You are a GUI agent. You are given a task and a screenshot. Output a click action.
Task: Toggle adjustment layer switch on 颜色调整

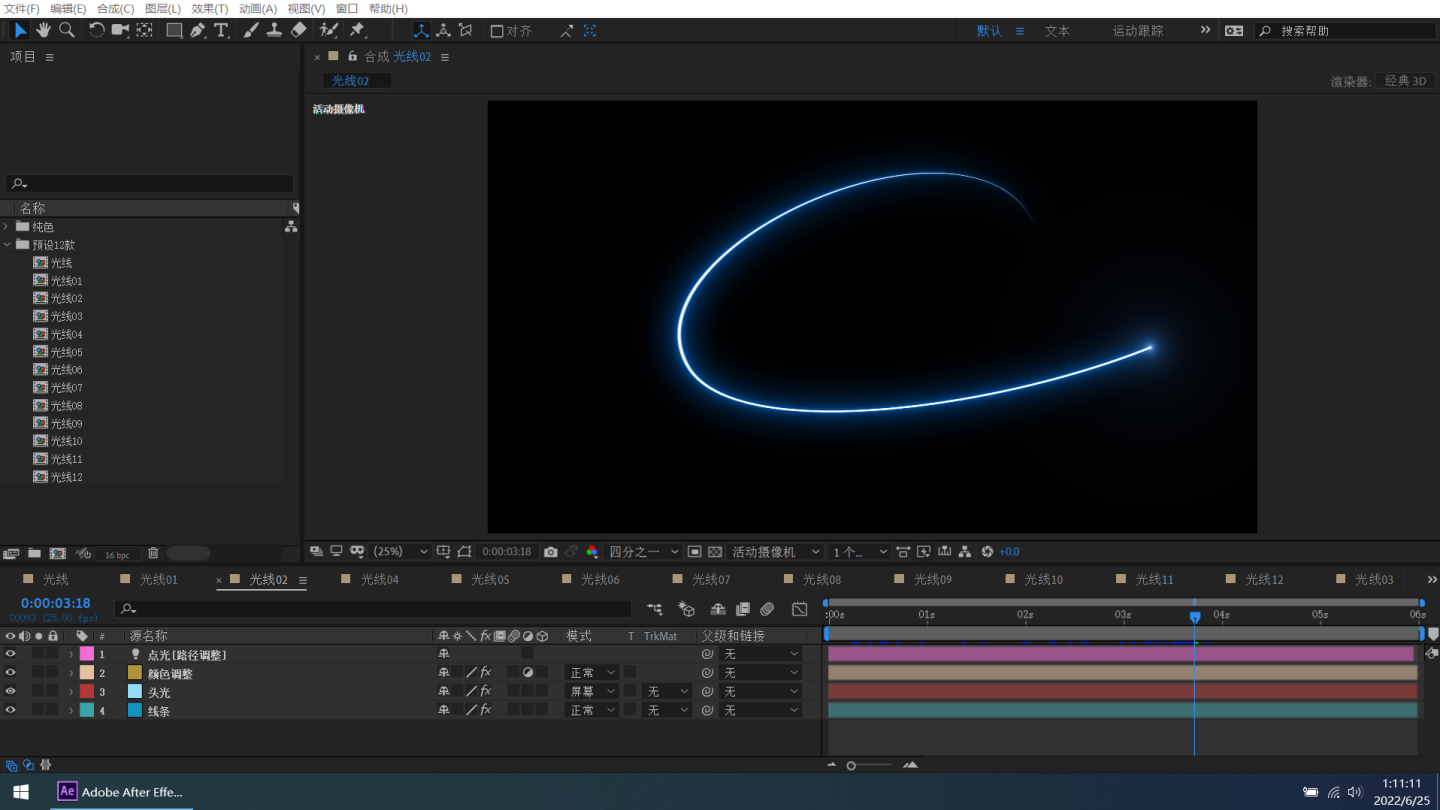point(528,672)
